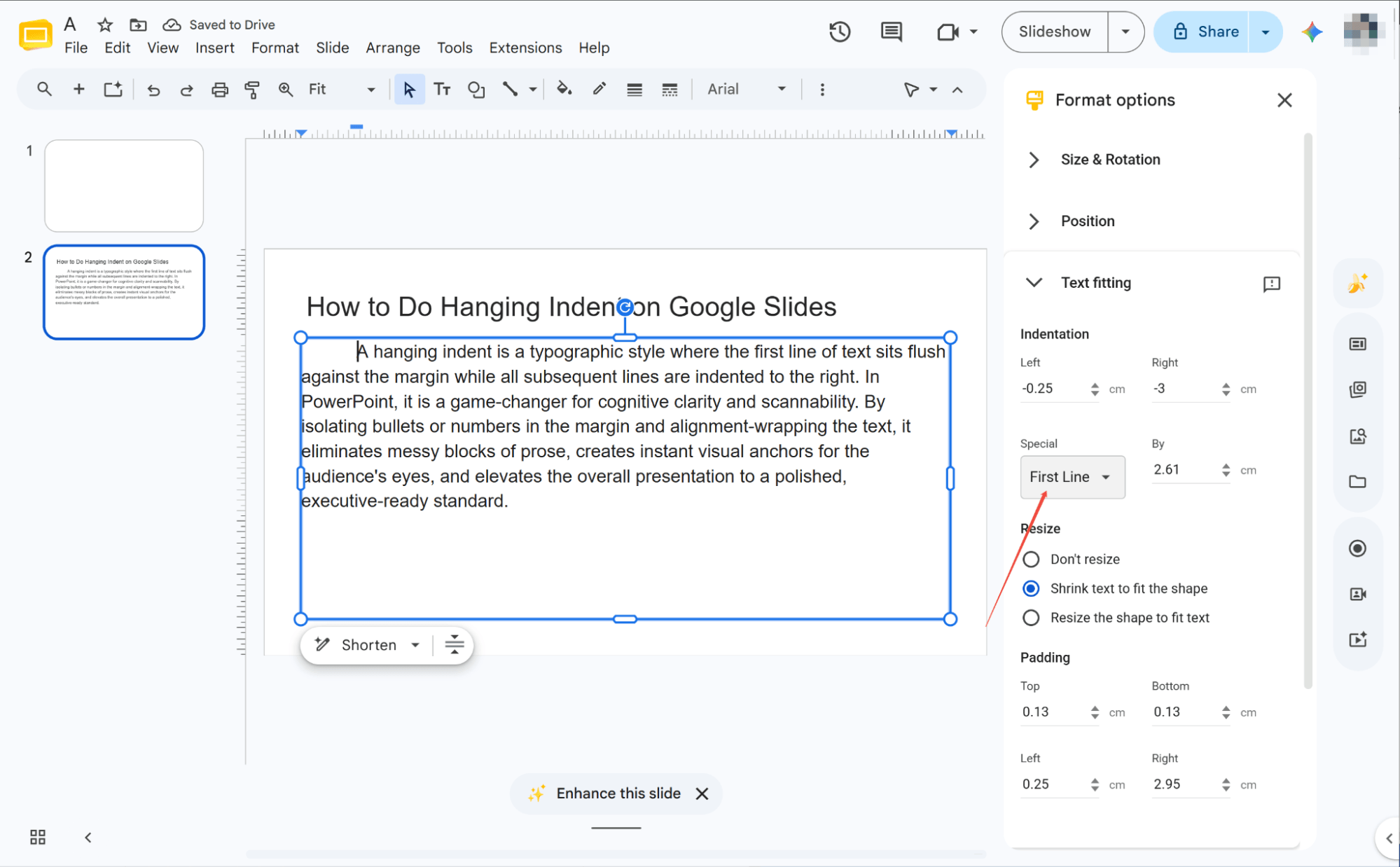Open the Format menu
Viewport: 1400px width, 867px height.
[x=275, y=48]
